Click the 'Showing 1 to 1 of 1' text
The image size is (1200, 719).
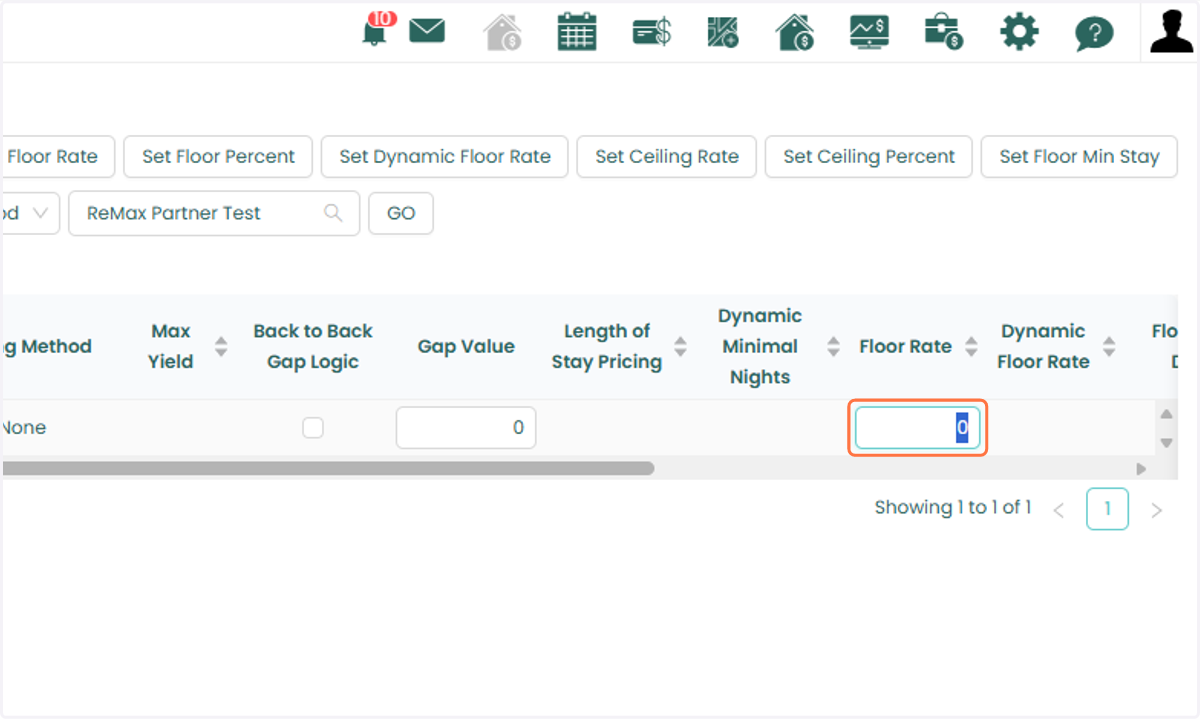click(x=953, y=507)
